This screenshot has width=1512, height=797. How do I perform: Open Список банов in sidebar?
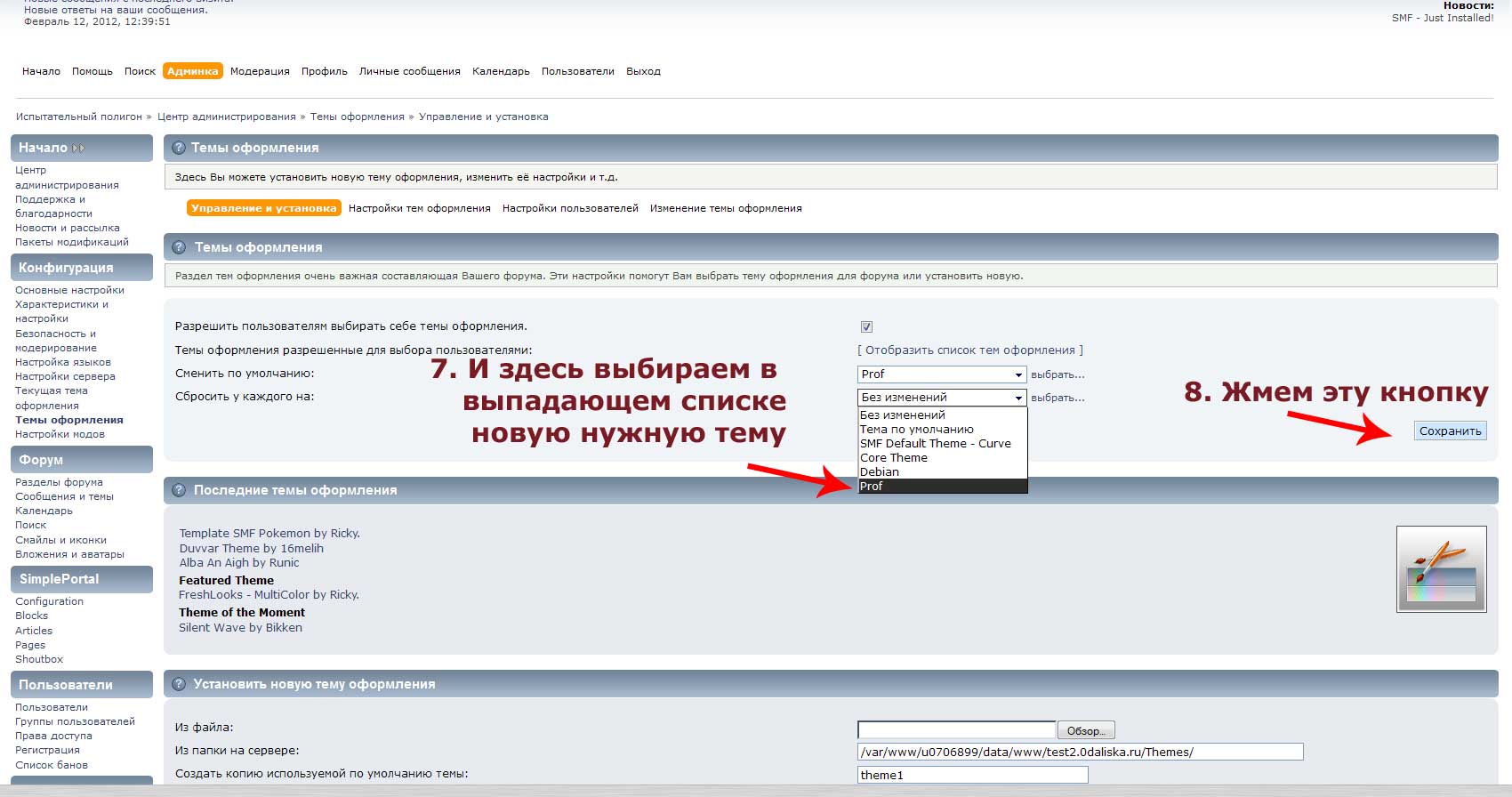click(52, 766)
